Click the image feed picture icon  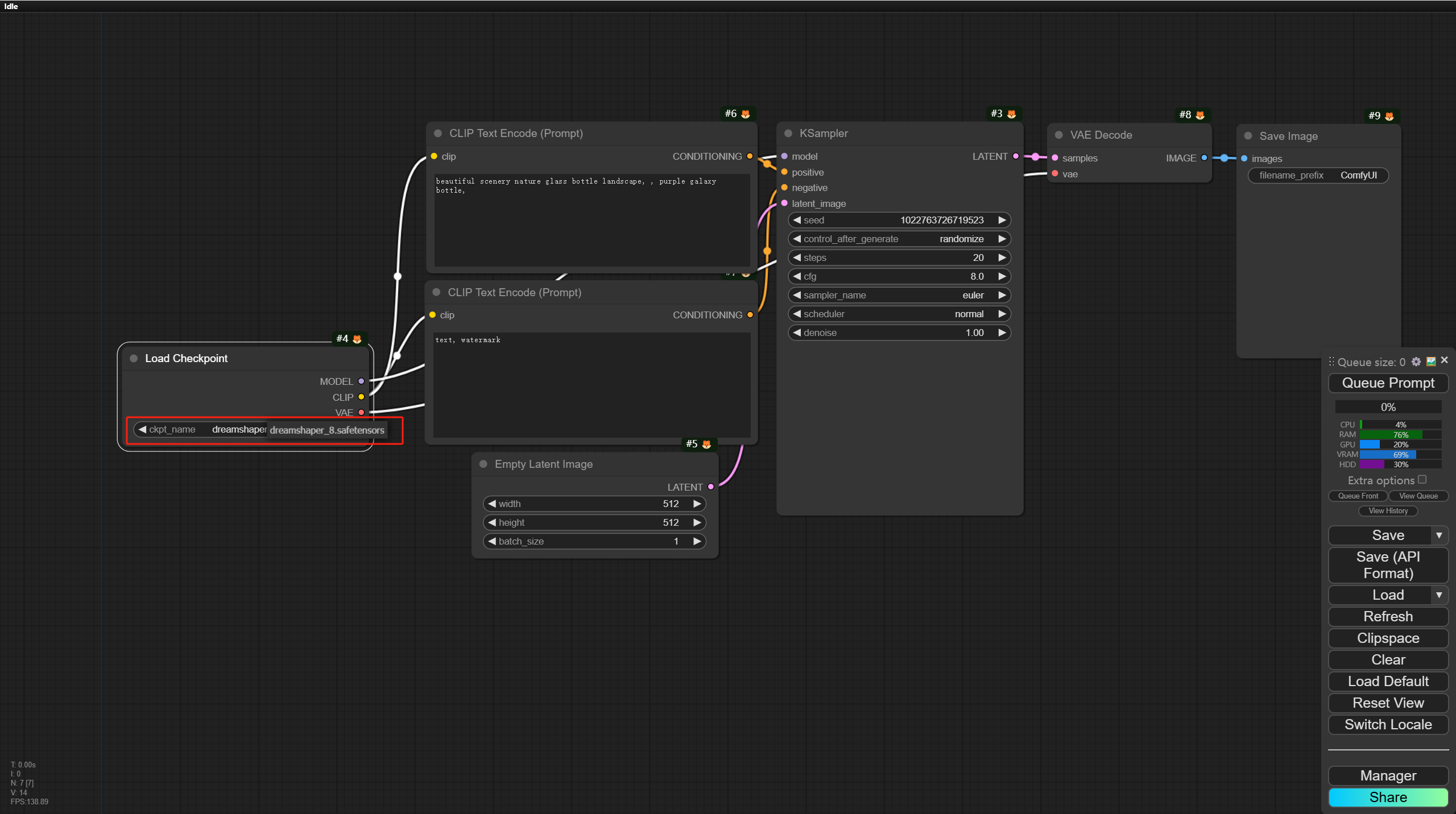(x=1431, y=362)
